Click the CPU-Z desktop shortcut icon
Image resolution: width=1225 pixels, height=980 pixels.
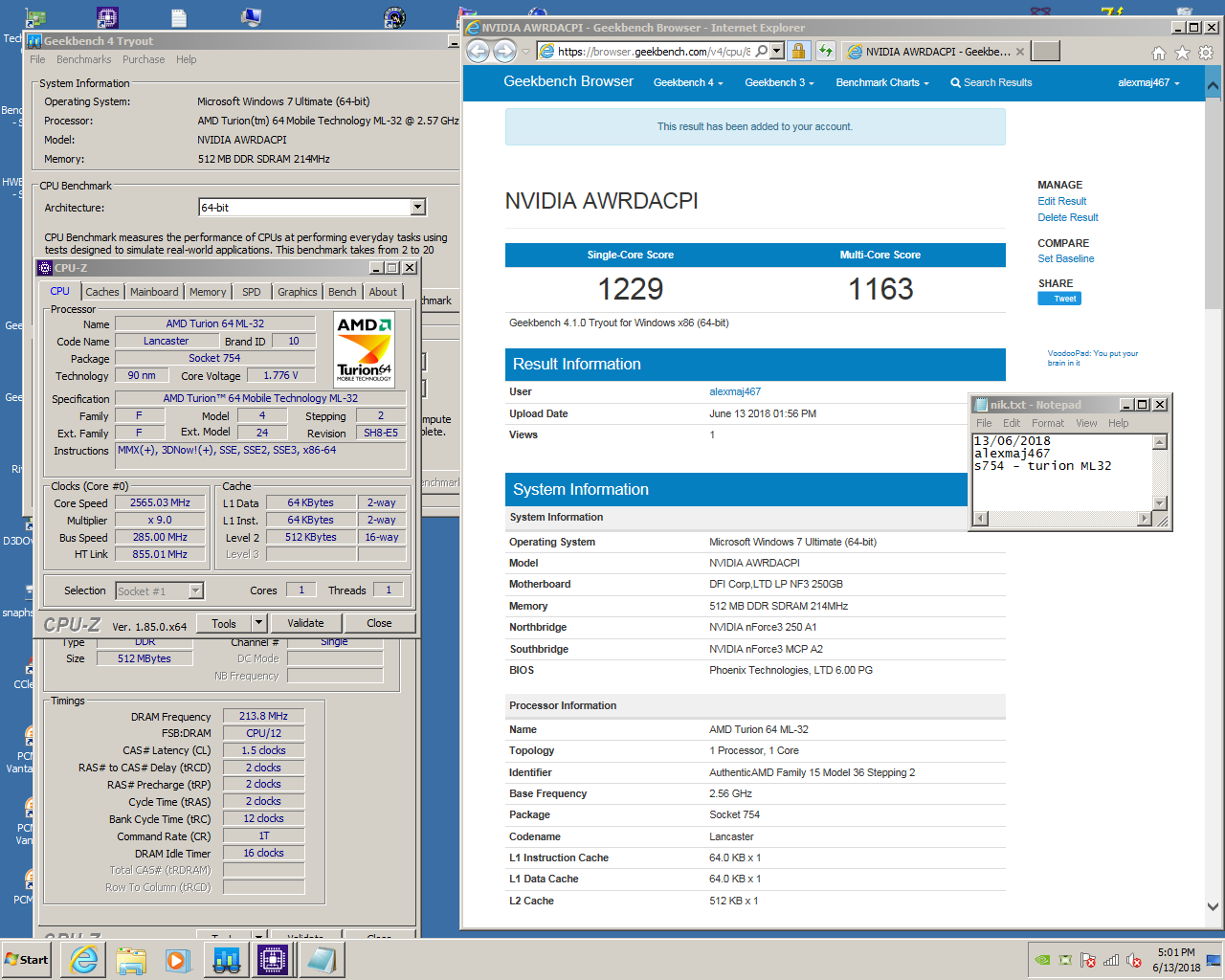coord(107,17)
